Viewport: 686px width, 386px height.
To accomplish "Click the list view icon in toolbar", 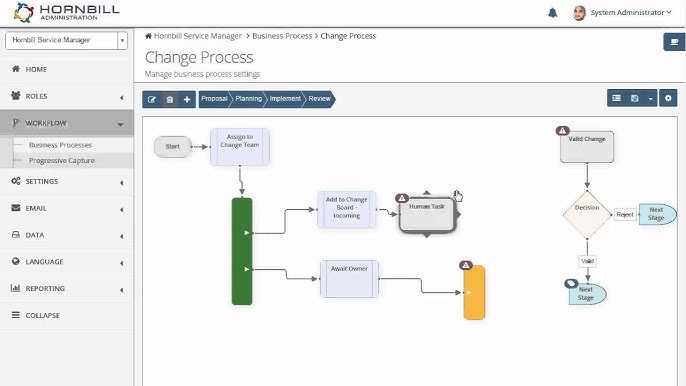I will [x=616, y=98].
